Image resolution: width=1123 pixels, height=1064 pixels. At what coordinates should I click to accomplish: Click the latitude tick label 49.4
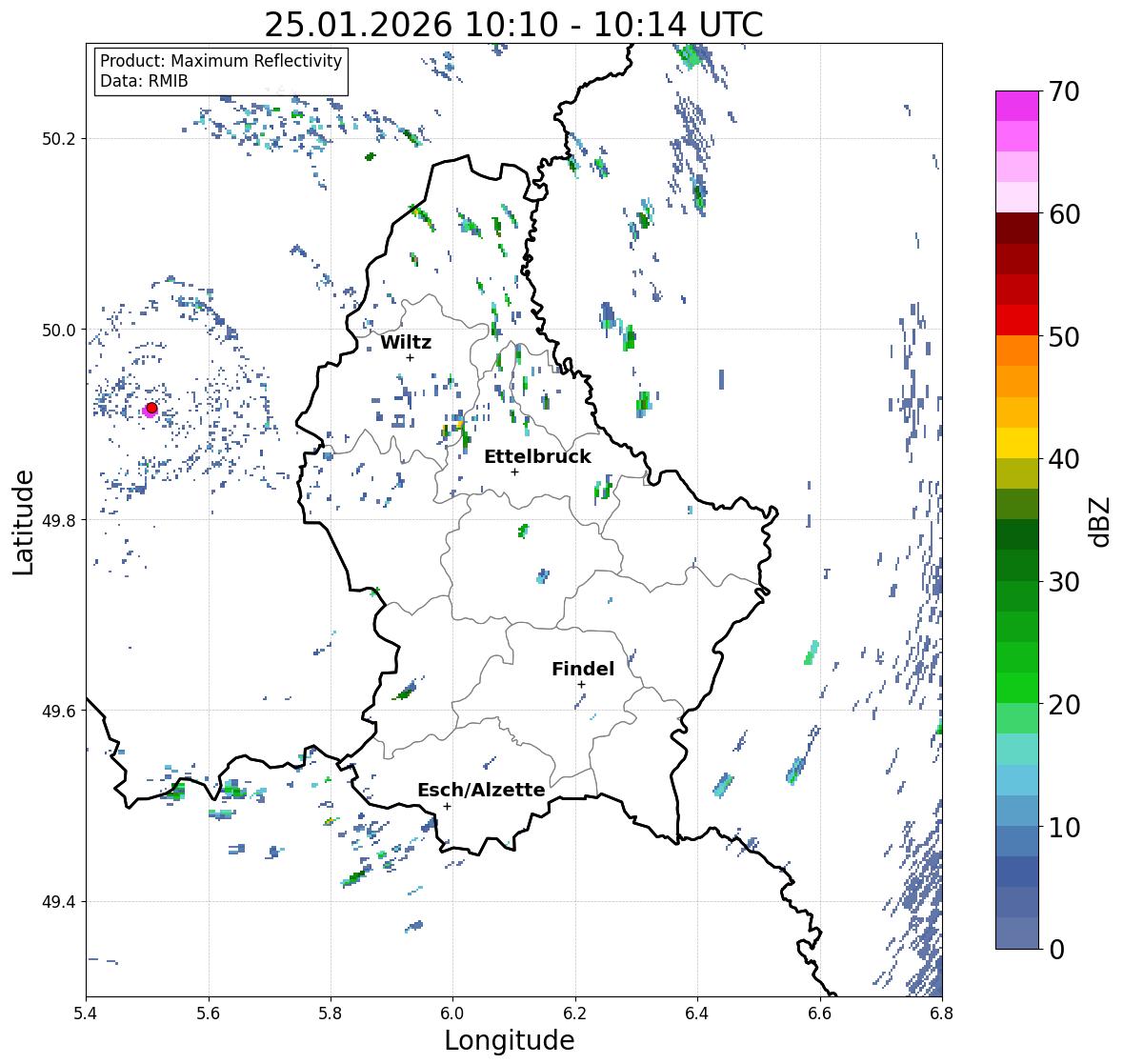[59, 902]
